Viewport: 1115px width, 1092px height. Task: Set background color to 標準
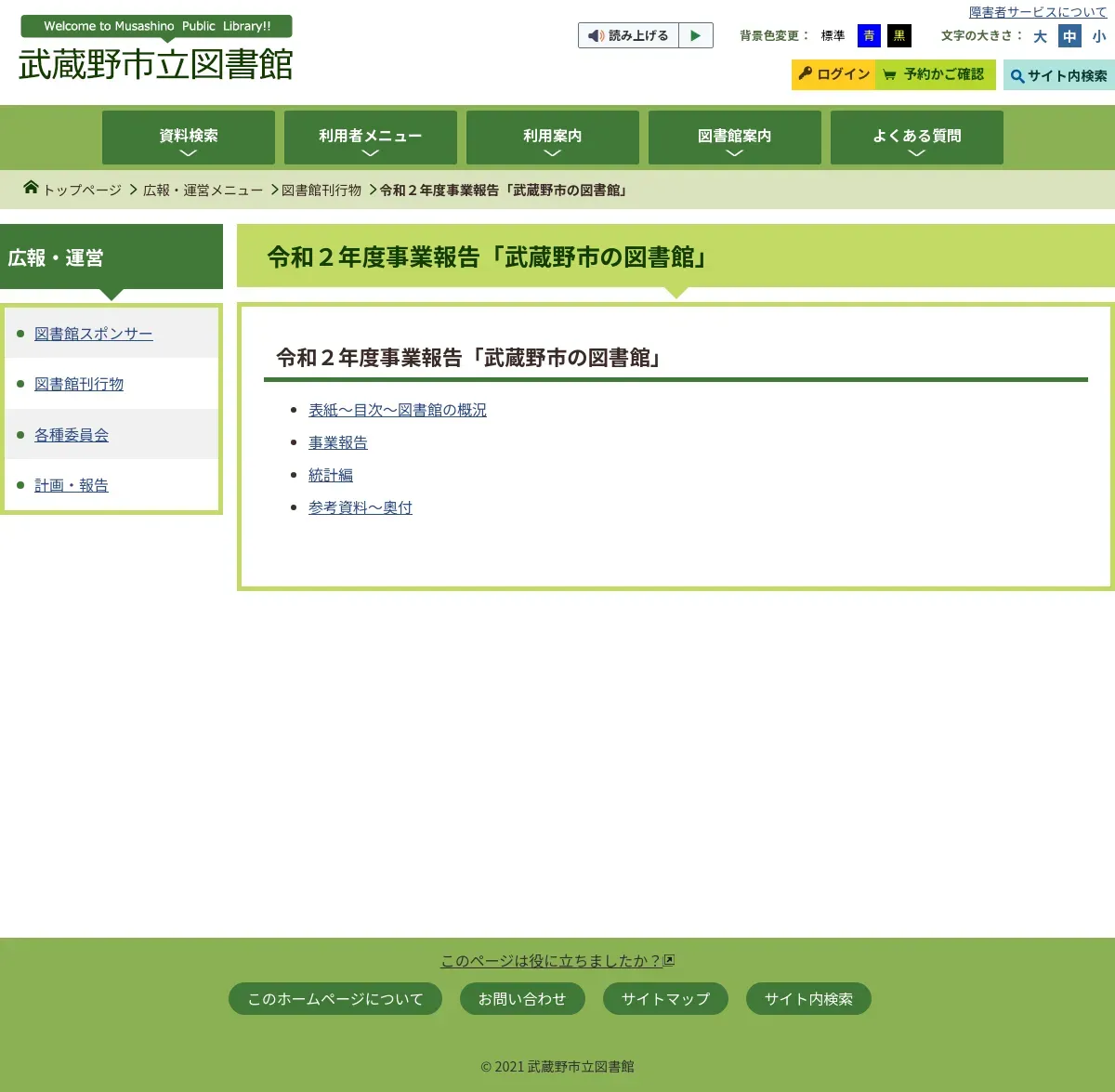coord(833,36)
